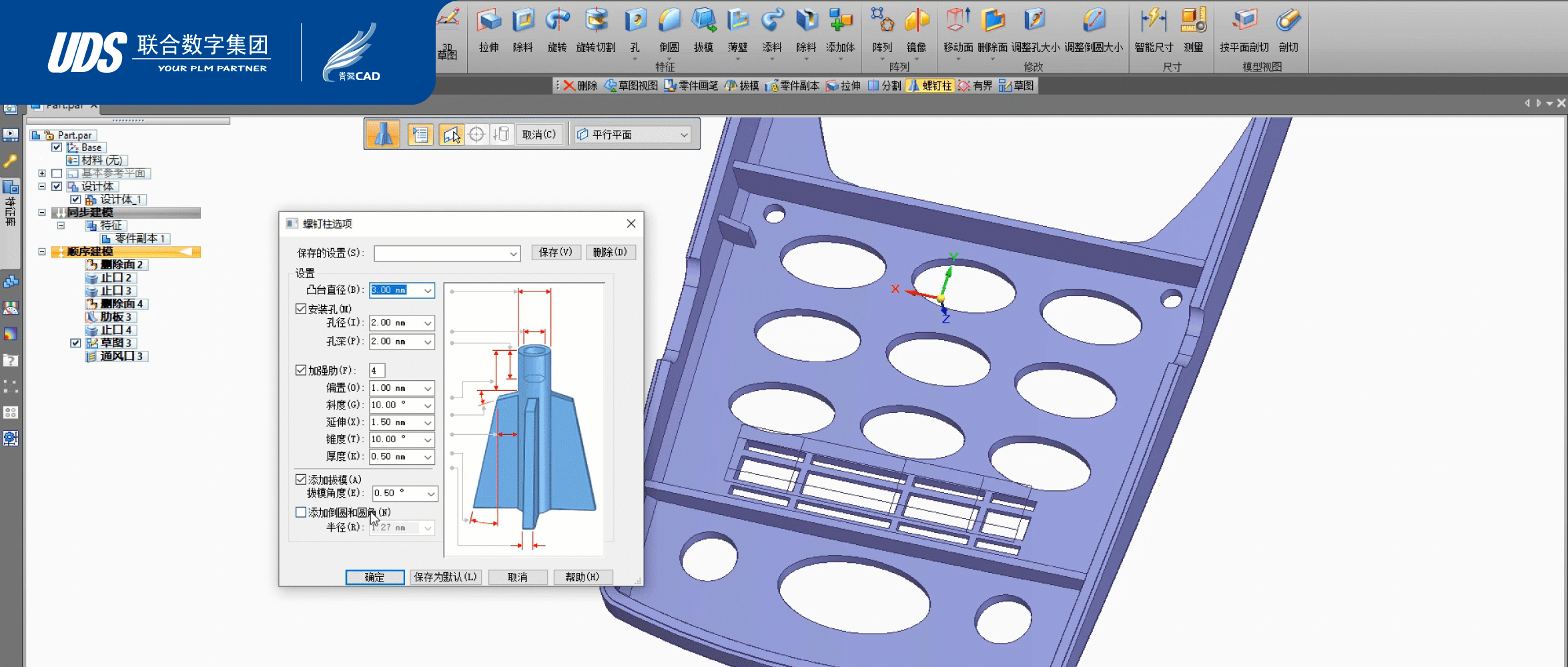1568x667 pixels.
Task: Open the 偏置 value dropdown
Action: [x=428, y=388]
